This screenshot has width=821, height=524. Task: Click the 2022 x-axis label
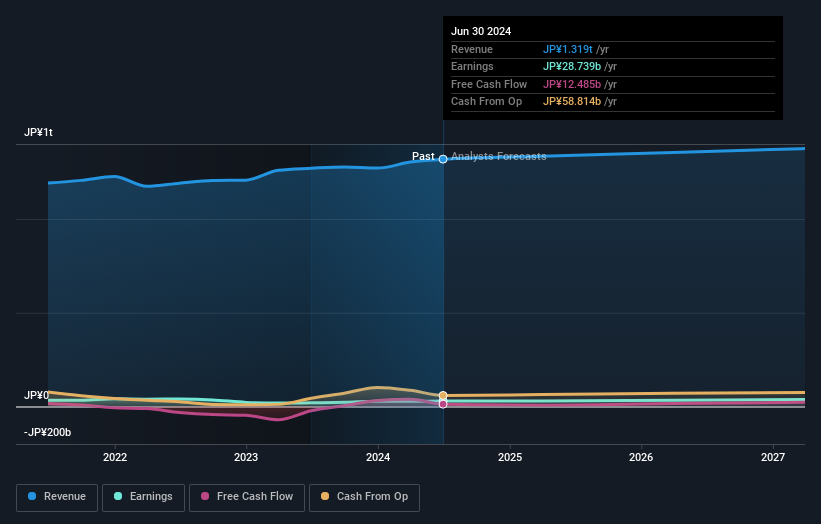coord(115,458)
